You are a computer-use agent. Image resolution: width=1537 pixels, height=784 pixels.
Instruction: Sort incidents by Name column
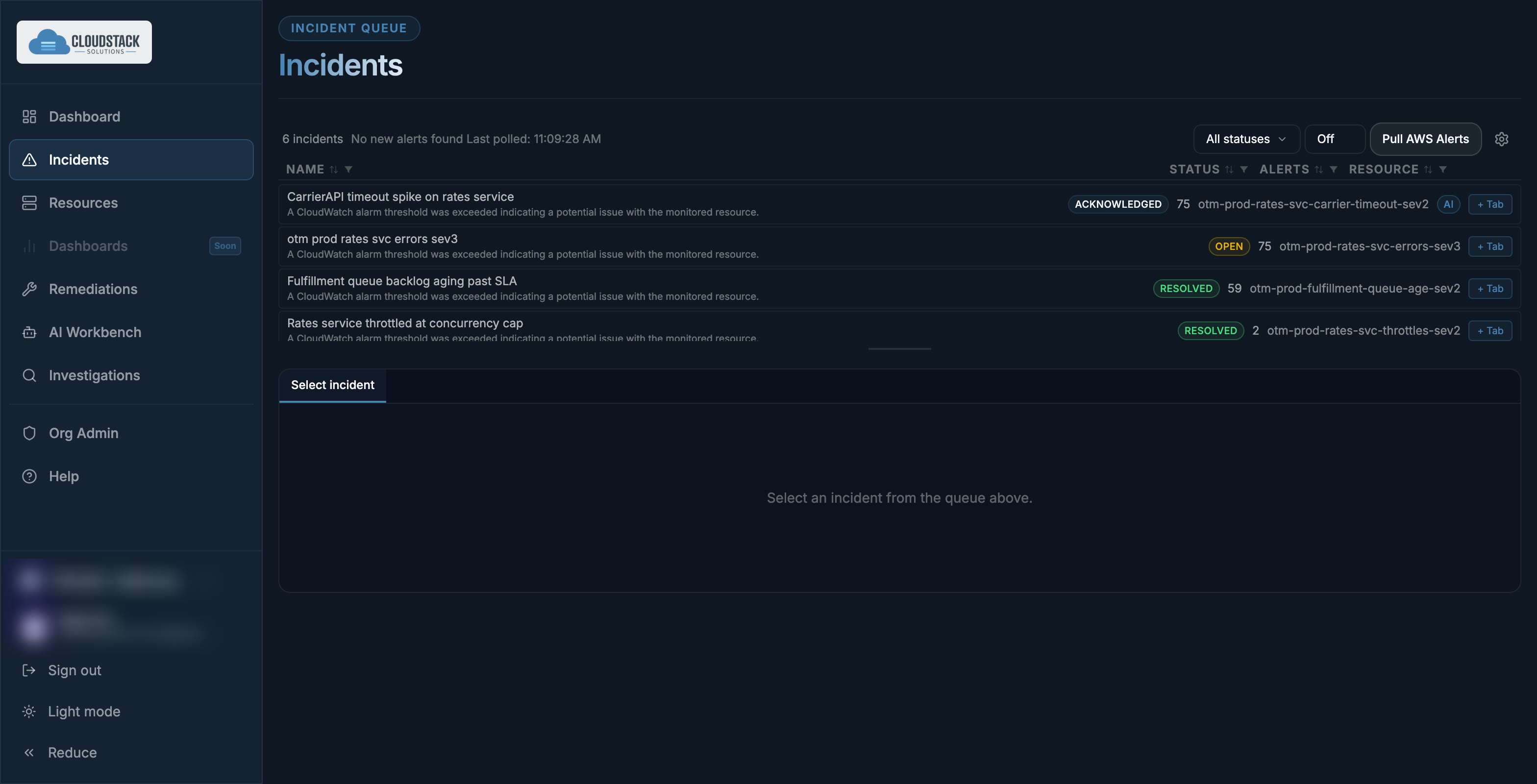pyautogui.click(x=334, y=170)
